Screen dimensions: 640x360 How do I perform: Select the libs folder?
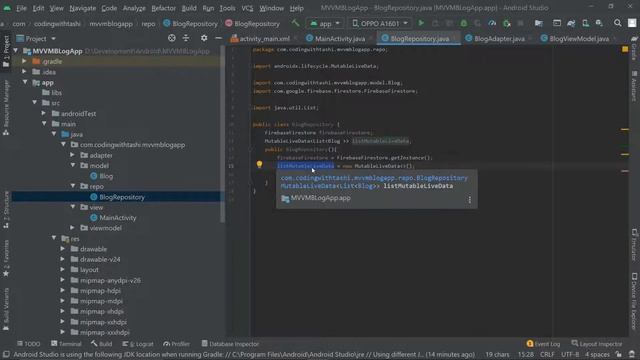(52, 93)
